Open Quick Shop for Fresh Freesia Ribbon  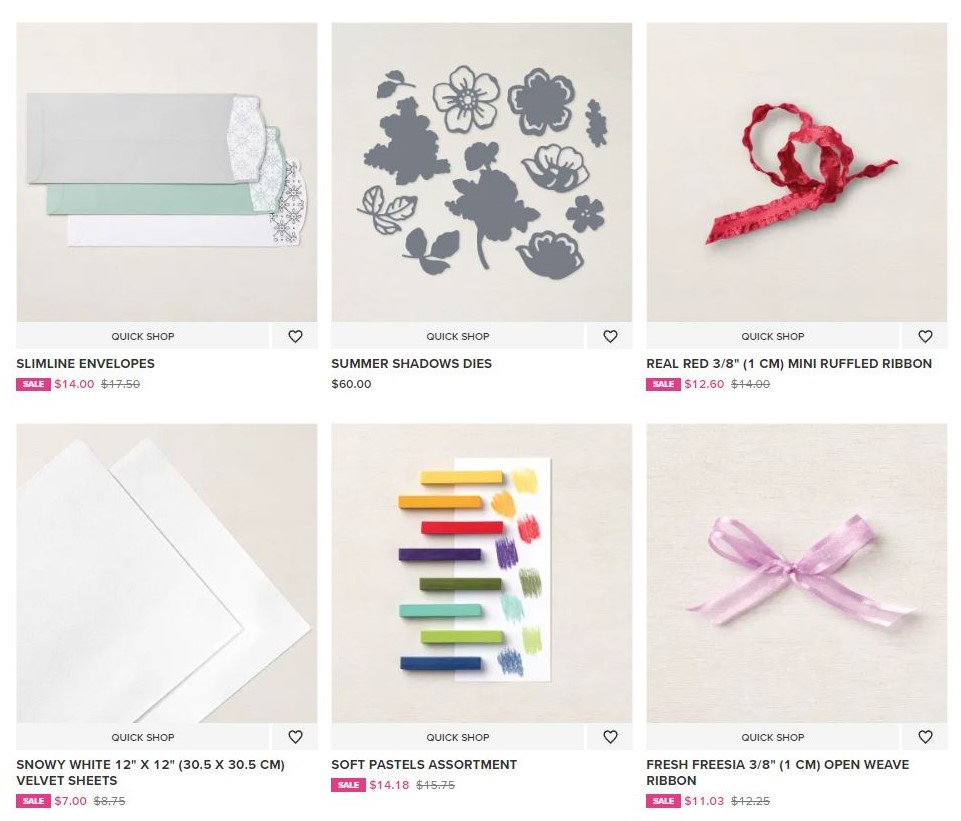coord(773,737)
